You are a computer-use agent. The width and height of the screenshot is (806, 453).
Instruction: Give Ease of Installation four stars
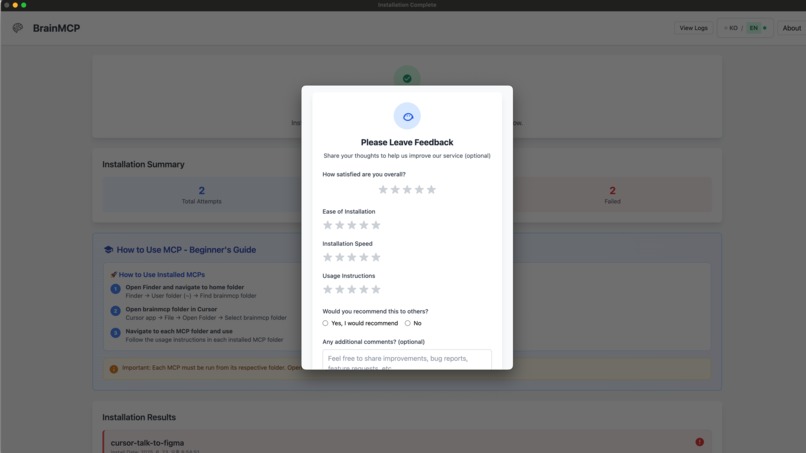364,225
